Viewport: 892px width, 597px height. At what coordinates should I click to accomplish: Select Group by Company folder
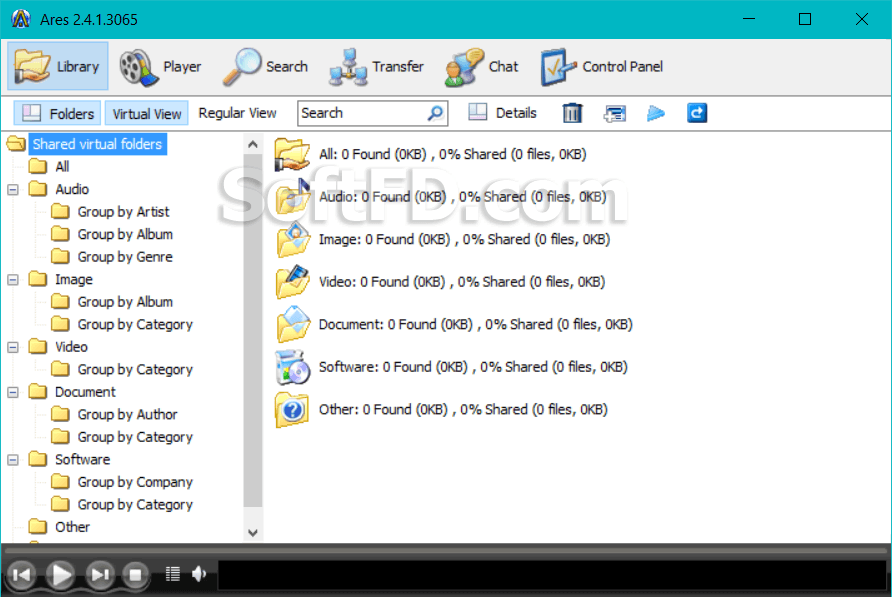135,482
